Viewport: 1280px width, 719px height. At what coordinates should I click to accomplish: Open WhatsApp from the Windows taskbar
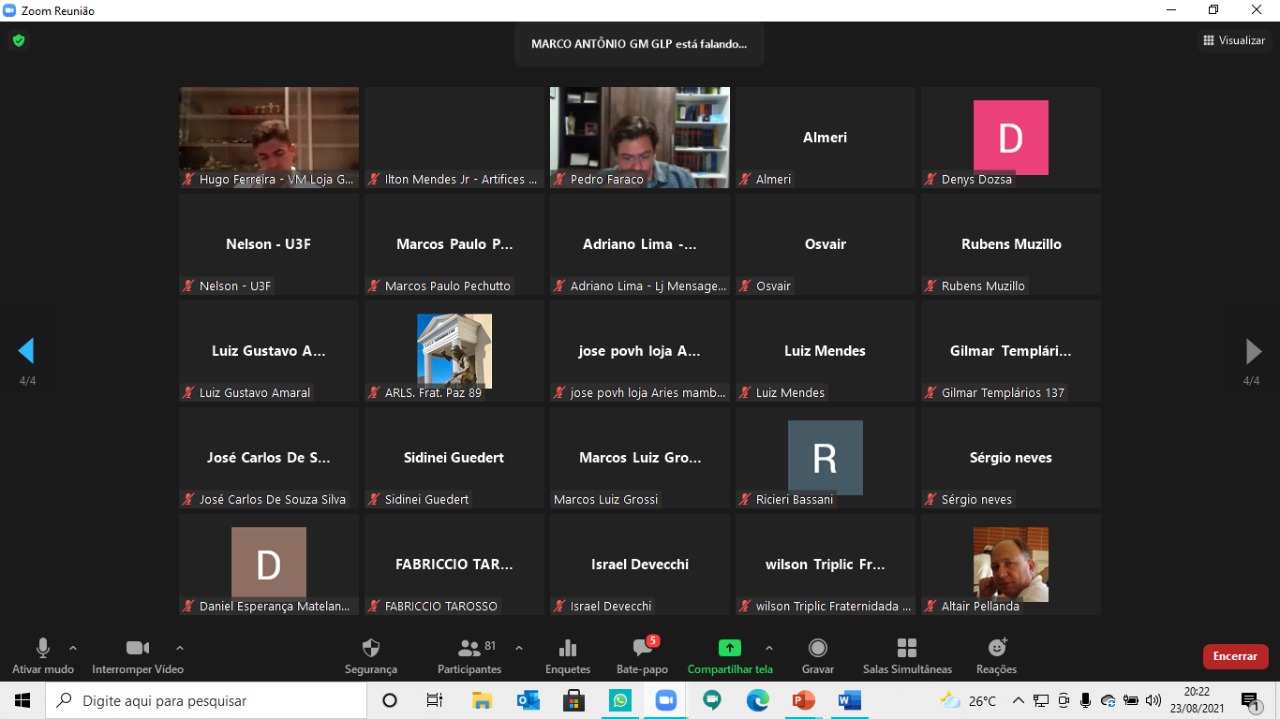[x=620, y=701]
